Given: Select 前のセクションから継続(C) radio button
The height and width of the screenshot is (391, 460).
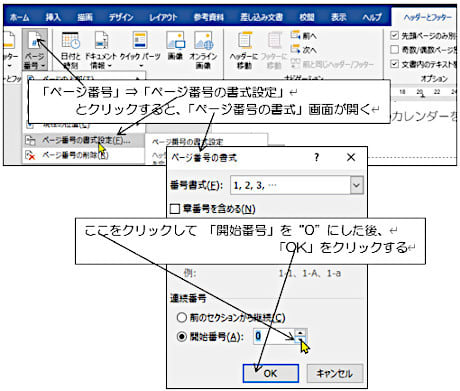Looking at the screenshot, I should pyautogui.click(x=182, y=317).
